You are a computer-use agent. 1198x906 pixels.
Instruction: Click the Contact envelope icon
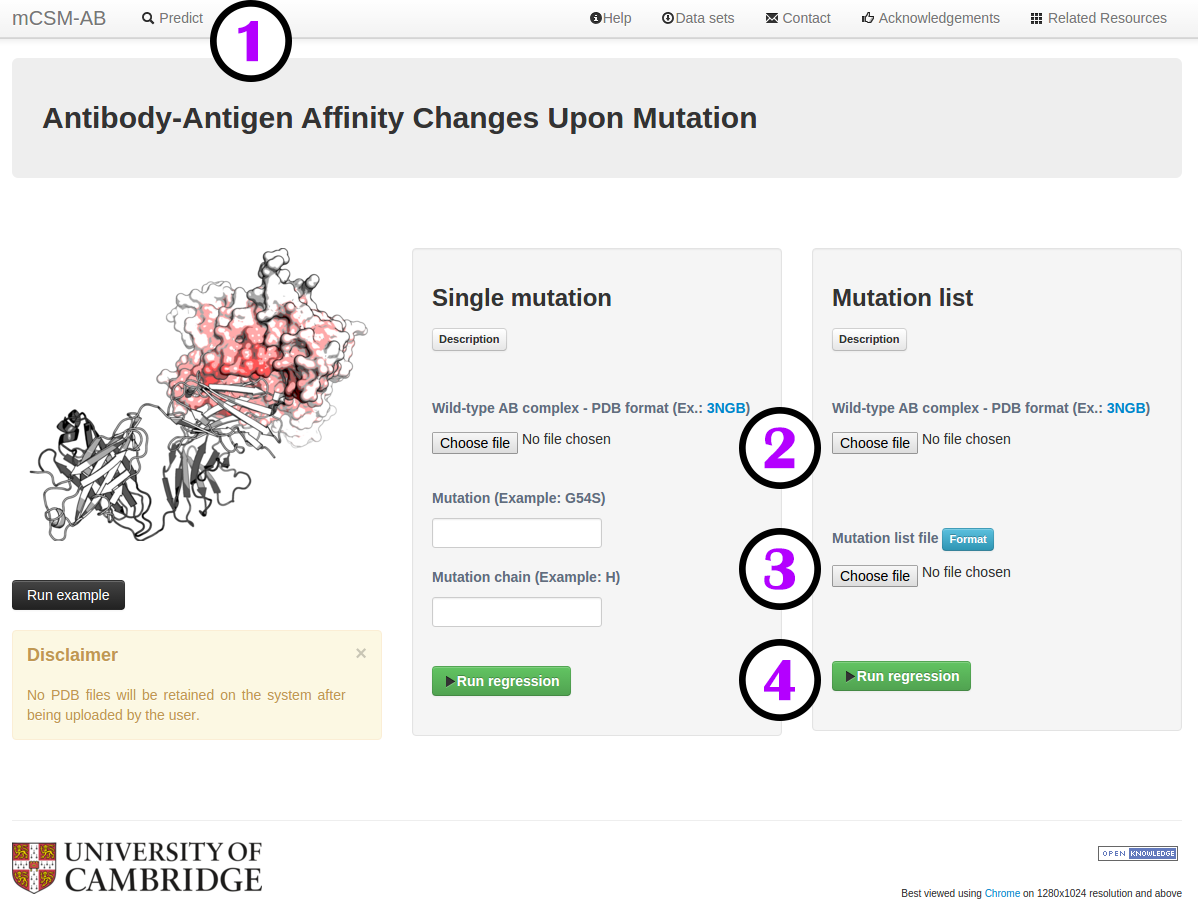coord(772,18)
